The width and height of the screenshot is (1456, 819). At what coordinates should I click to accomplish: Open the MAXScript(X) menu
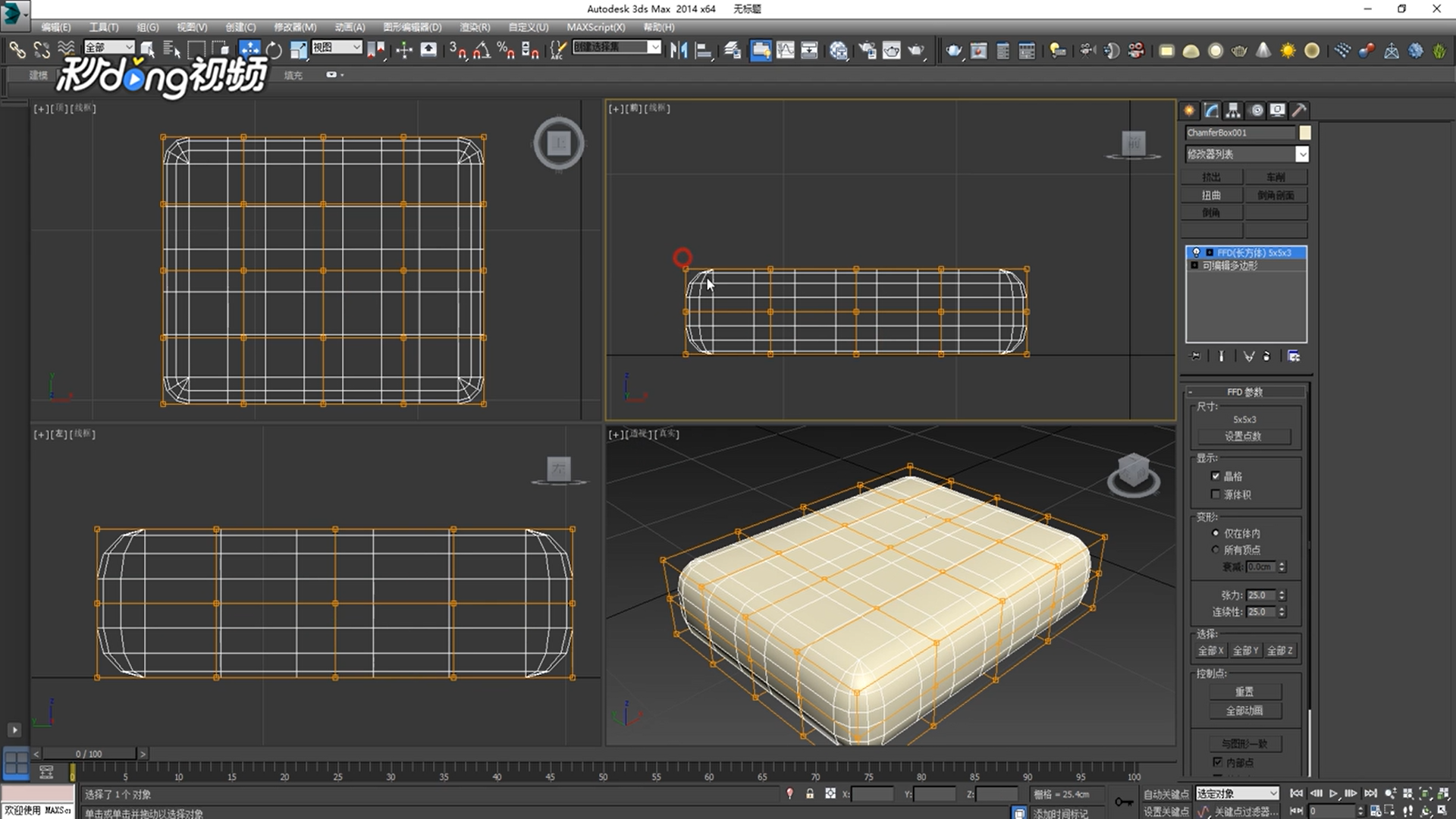click(595, 27)
